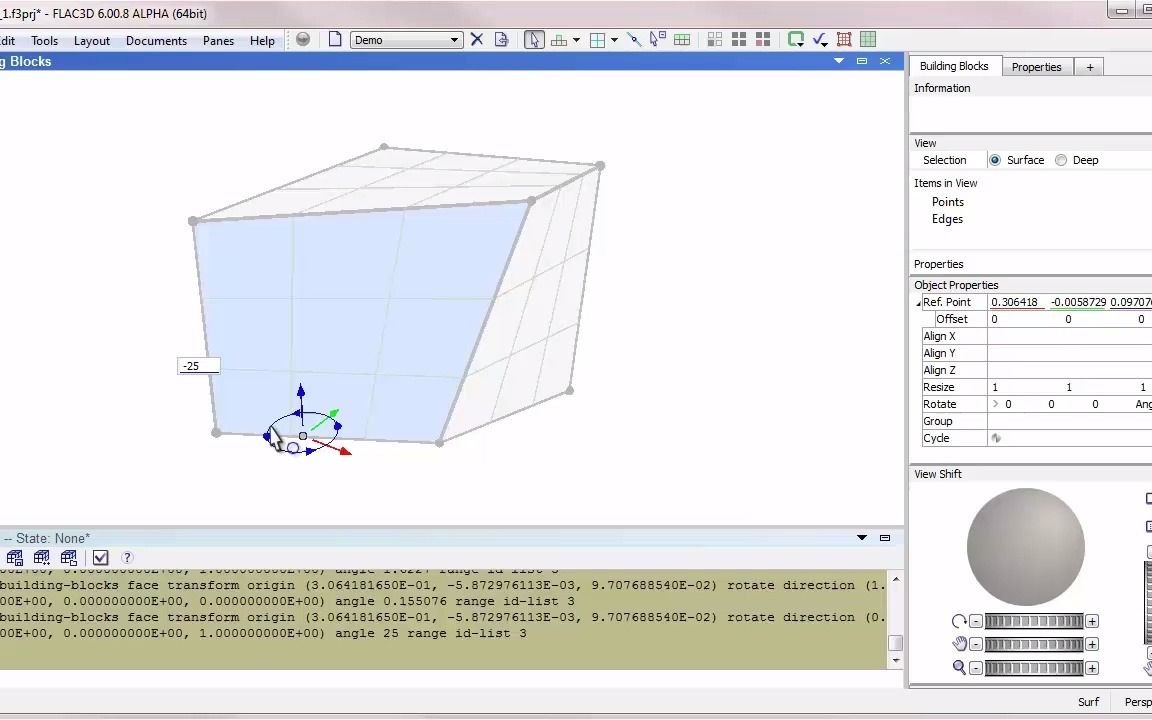
Task: Click the New Project document icon
Action: tap(335, 39)
